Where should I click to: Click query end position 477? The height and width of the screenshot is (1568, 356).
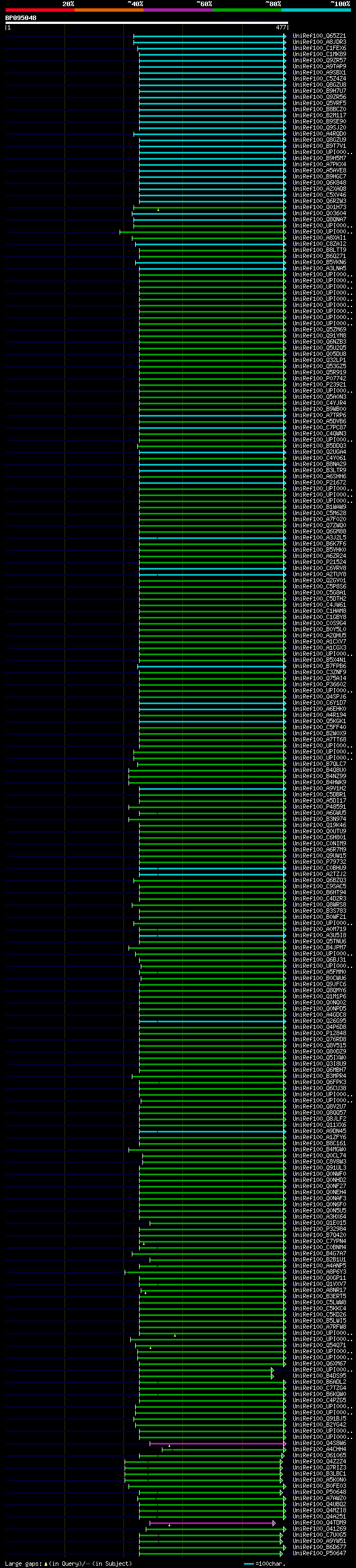pyautogui.click(x=280, y=27)
